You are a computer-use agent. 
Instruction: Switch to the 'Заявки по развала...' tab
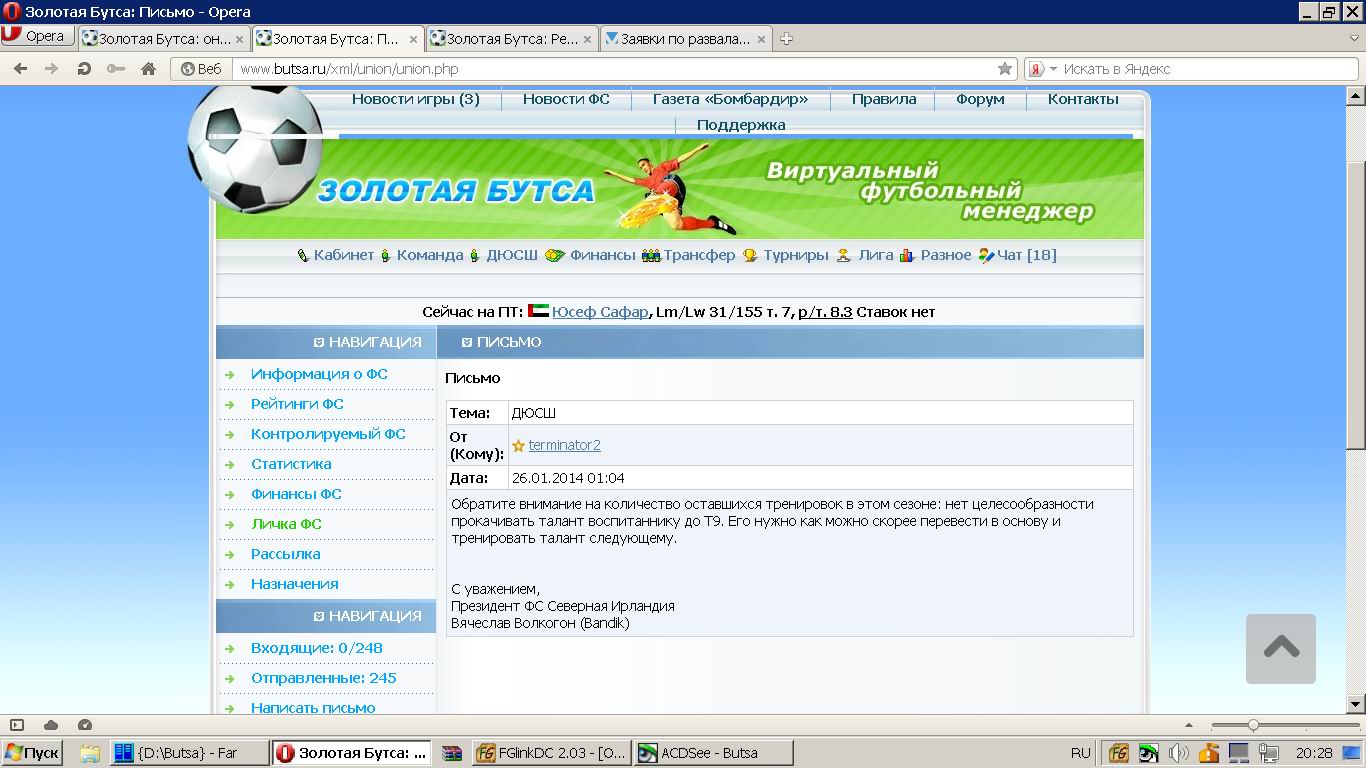pyautogui.click(x=685, y=39)
